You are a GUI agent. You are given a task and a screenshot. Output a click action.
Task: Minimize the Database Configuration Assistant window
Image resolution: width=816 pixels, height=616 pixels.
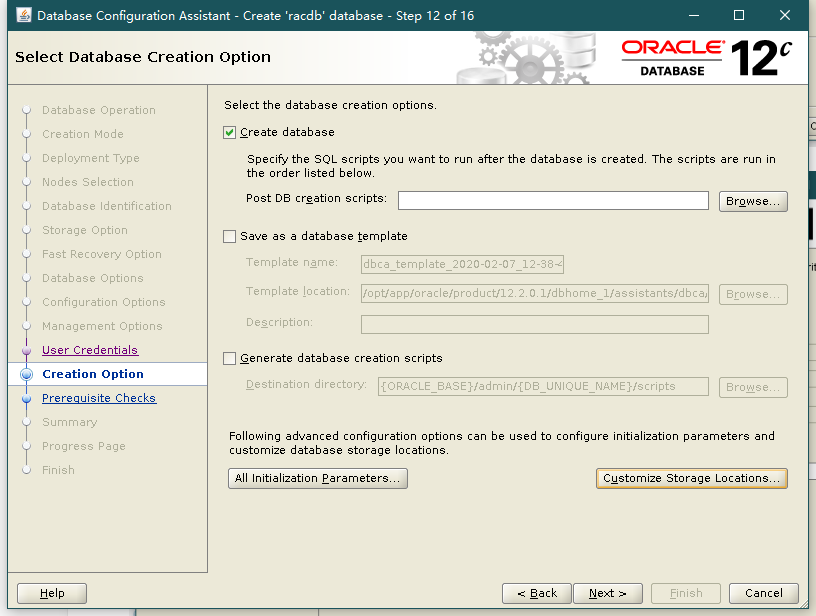pos(694,15)
